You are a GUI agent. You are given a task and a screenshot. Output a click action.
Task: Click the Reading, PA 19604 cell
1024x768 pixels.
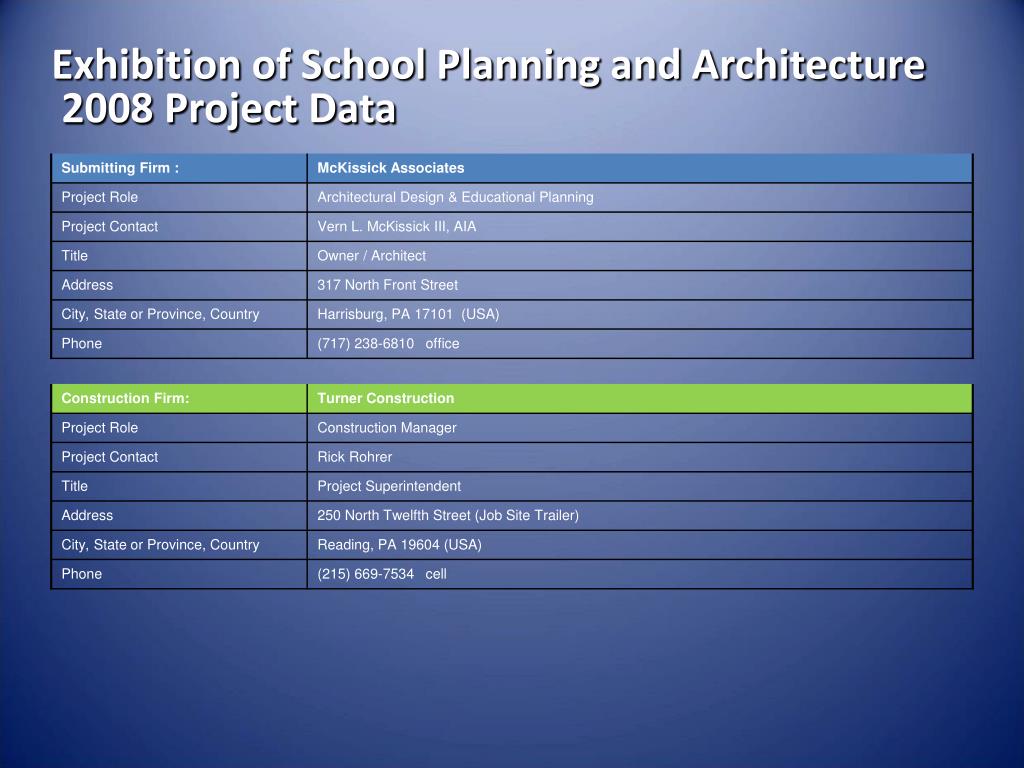click(640, 545)
